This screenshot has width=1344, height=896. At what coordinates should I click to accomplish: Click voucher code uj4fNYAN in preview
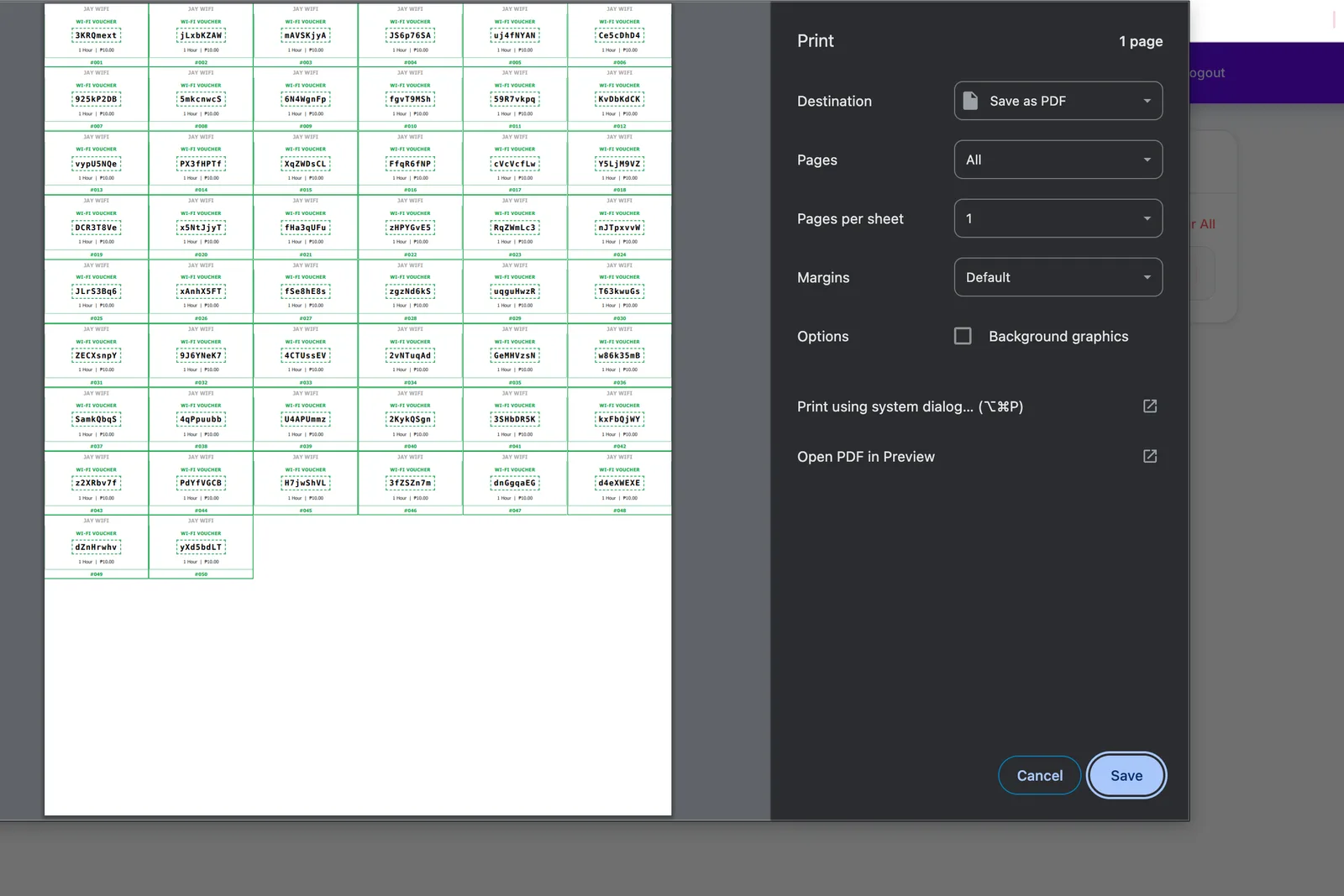(515, 35)
